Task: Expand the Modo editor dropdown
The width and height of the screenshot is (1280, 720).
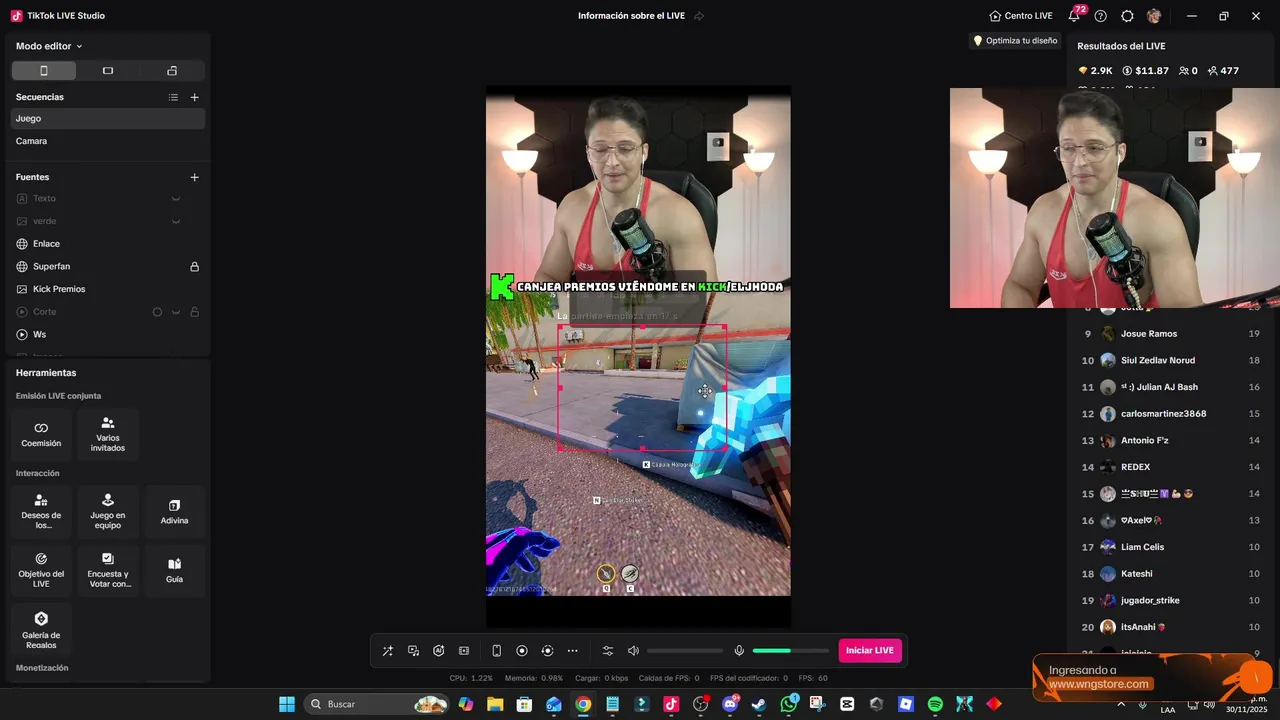Action: (x=49, y=46)
